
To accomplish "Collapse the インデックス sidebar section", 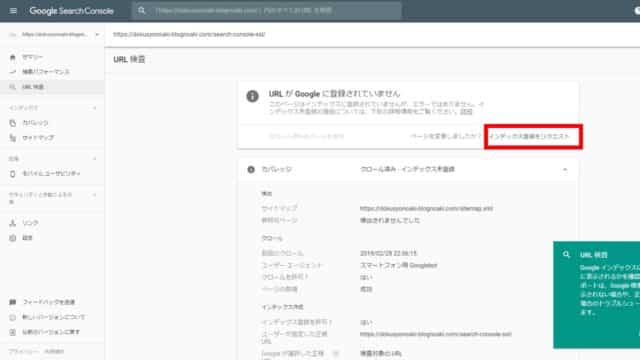I will pos(95,108).
